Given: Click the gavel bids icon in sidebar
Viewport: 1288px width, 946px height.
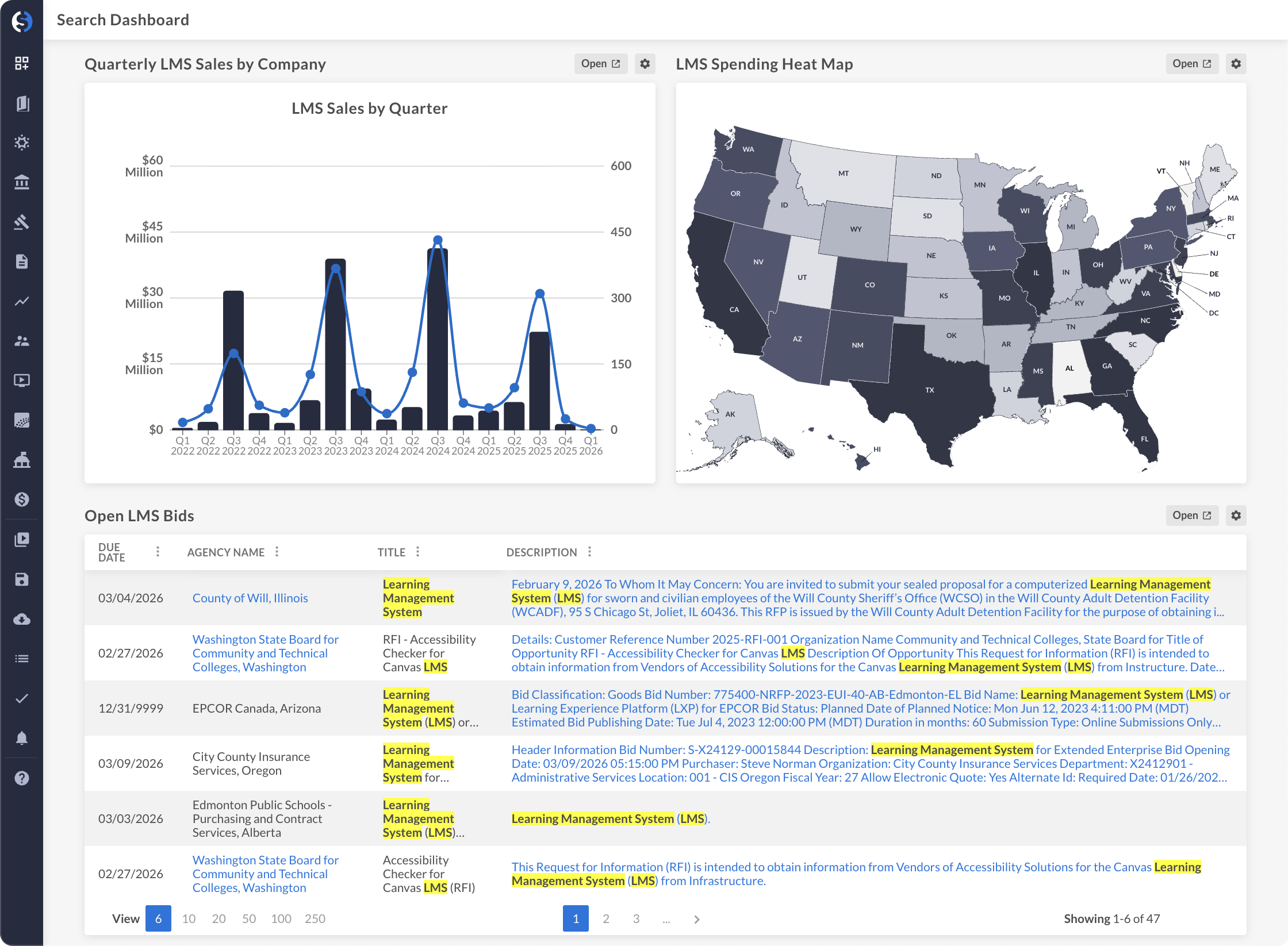Looking at the screenshot, I should [22, 222].
